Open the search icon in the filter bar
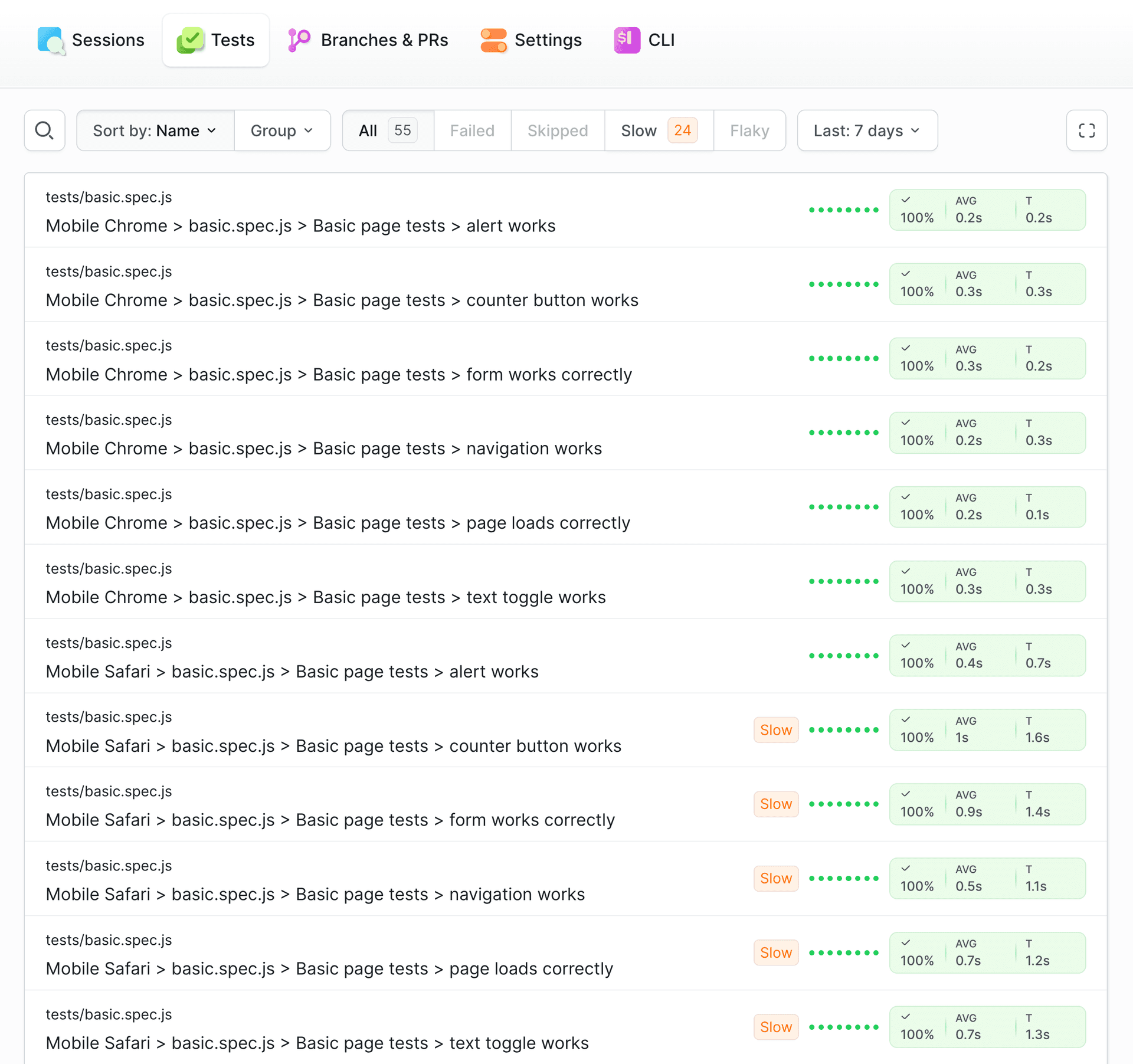1133x1064 pixels. [x=44, y=130]
